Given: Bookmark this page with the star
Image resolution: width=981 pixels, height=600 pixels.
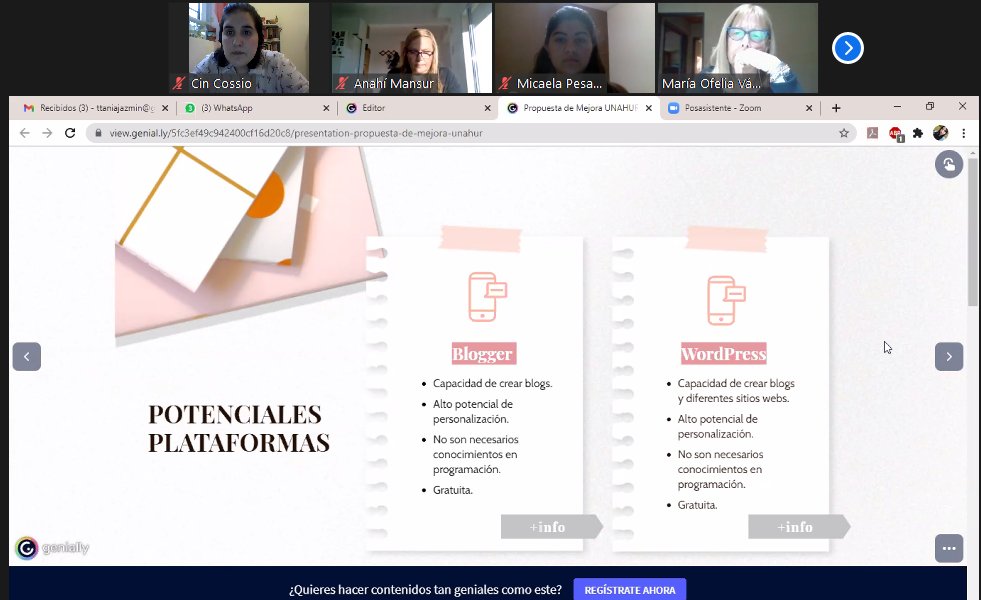Looking at the screenshot, I should (x=844, y=133).
